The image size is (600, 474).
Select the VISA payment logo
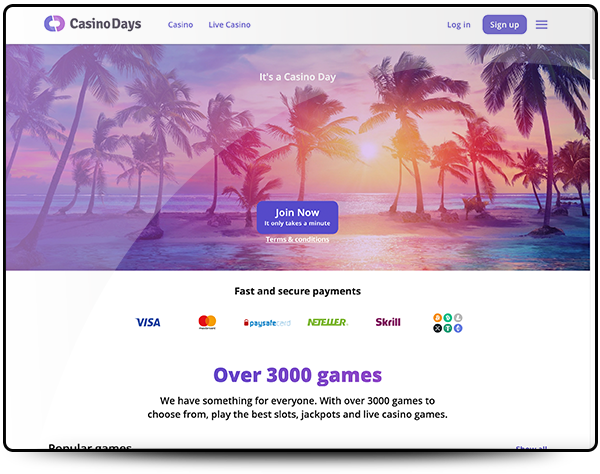coord(148,323)
